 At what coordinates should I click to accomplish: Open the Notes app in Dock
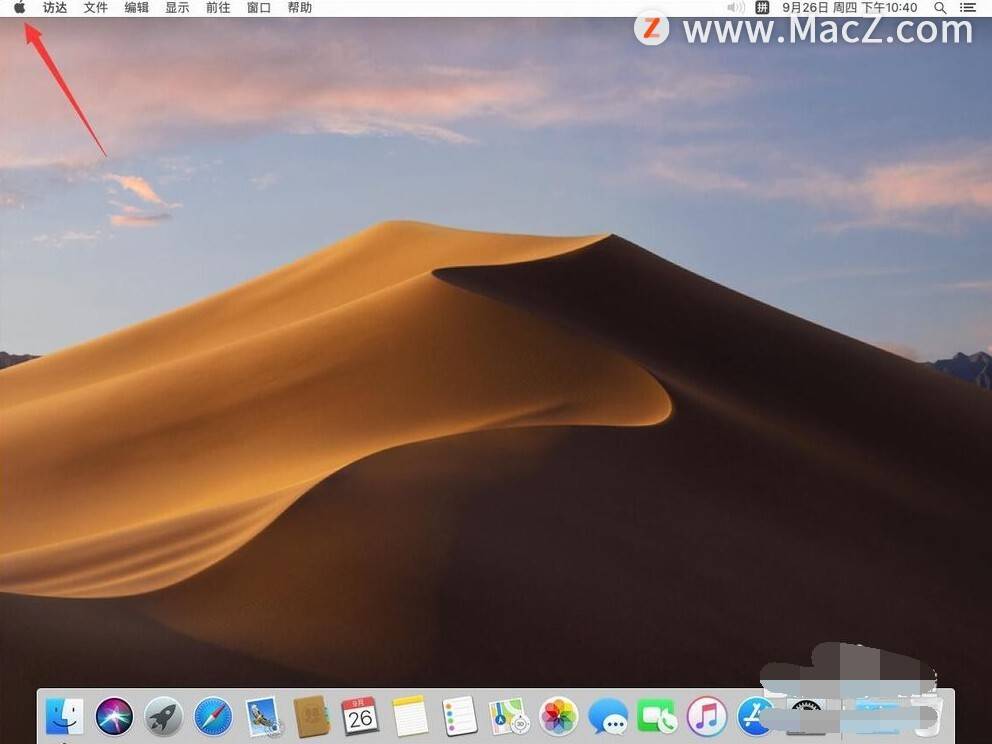coord(410,716)
